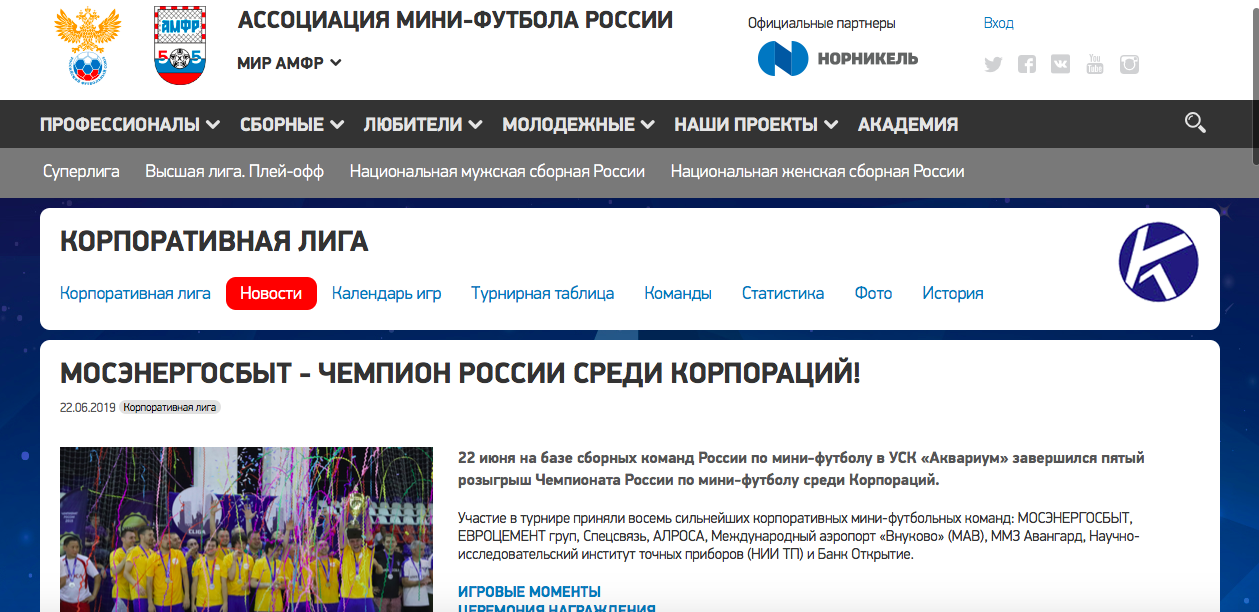Image resolution: width=1259 pixels, height=612 pixels.
Task: Open the Норникель partner logo
Action: (837, 59)
